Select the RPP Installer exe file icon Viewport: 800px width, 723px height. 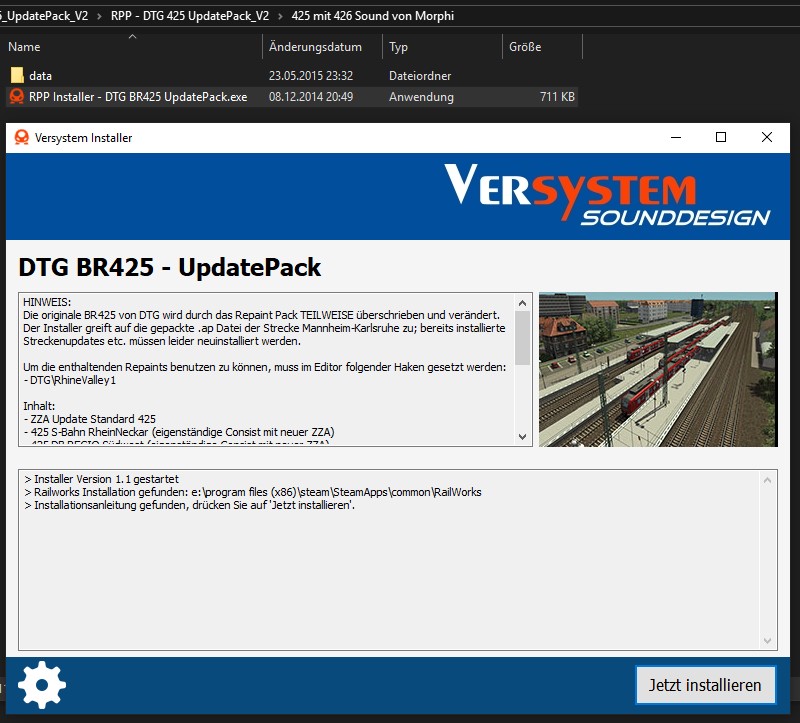[x=17, y=96]
